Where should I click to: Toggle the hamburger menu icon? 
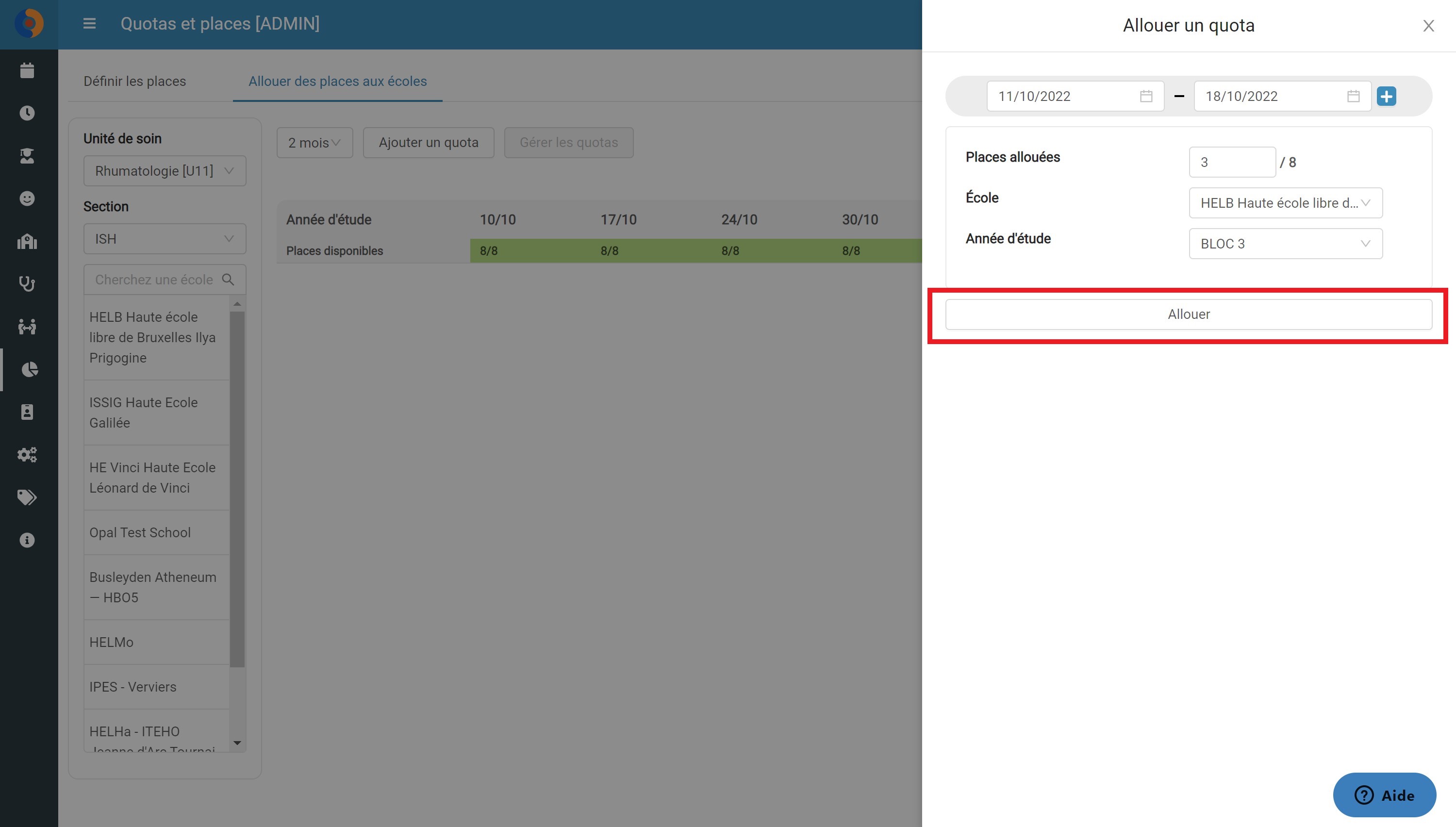pos(89,24)
